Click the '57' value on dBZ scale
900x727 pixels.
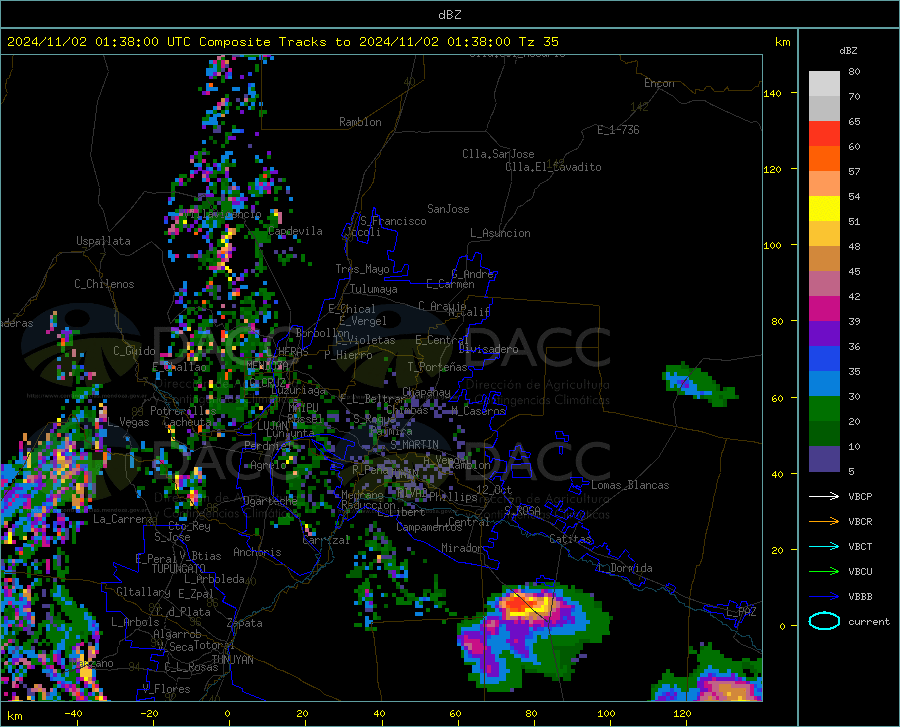(x=854, y=172)
